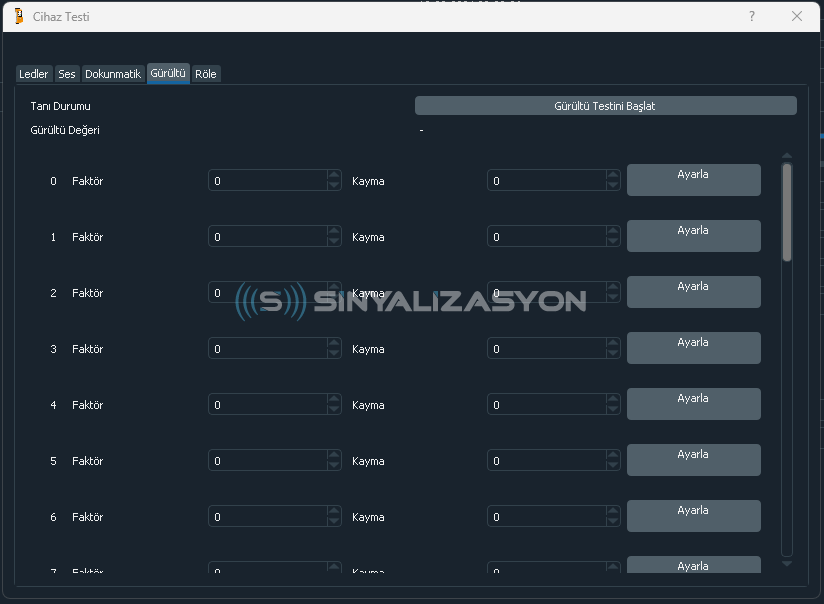Decrement row 3 Kayma spinner down arrow
Viewport: 824px width, 604px height.
click(613, 354)
